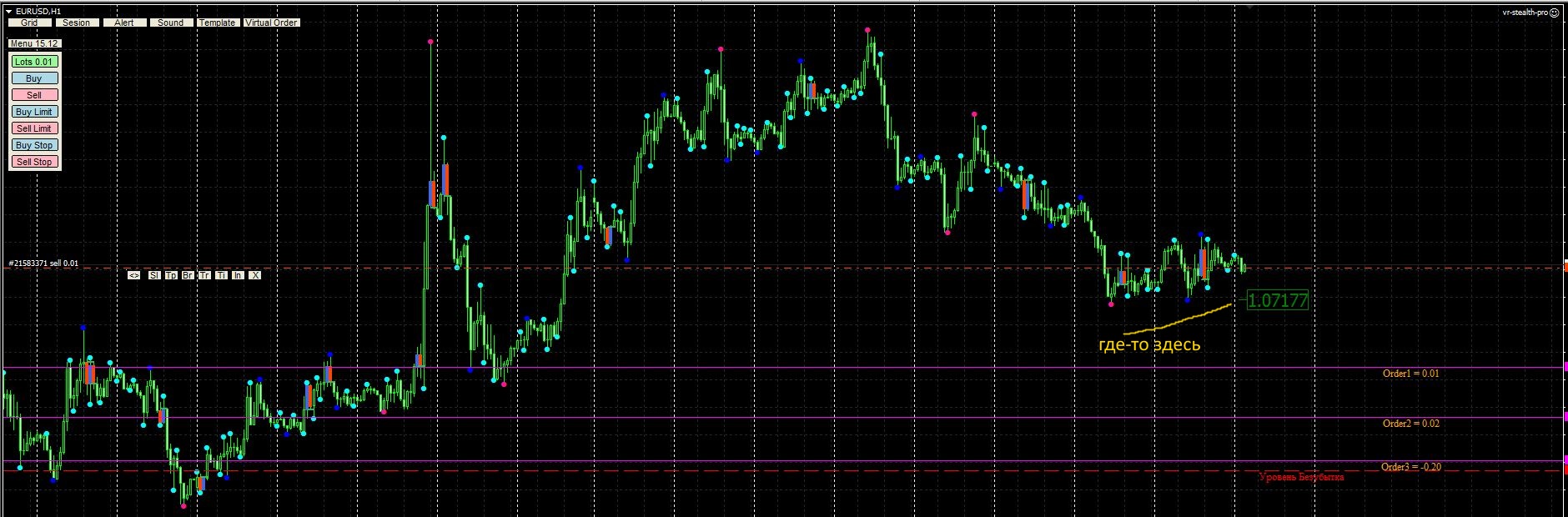Open the Alert tab
Screen dimensions: 1568x517
(x=124, y=23)
